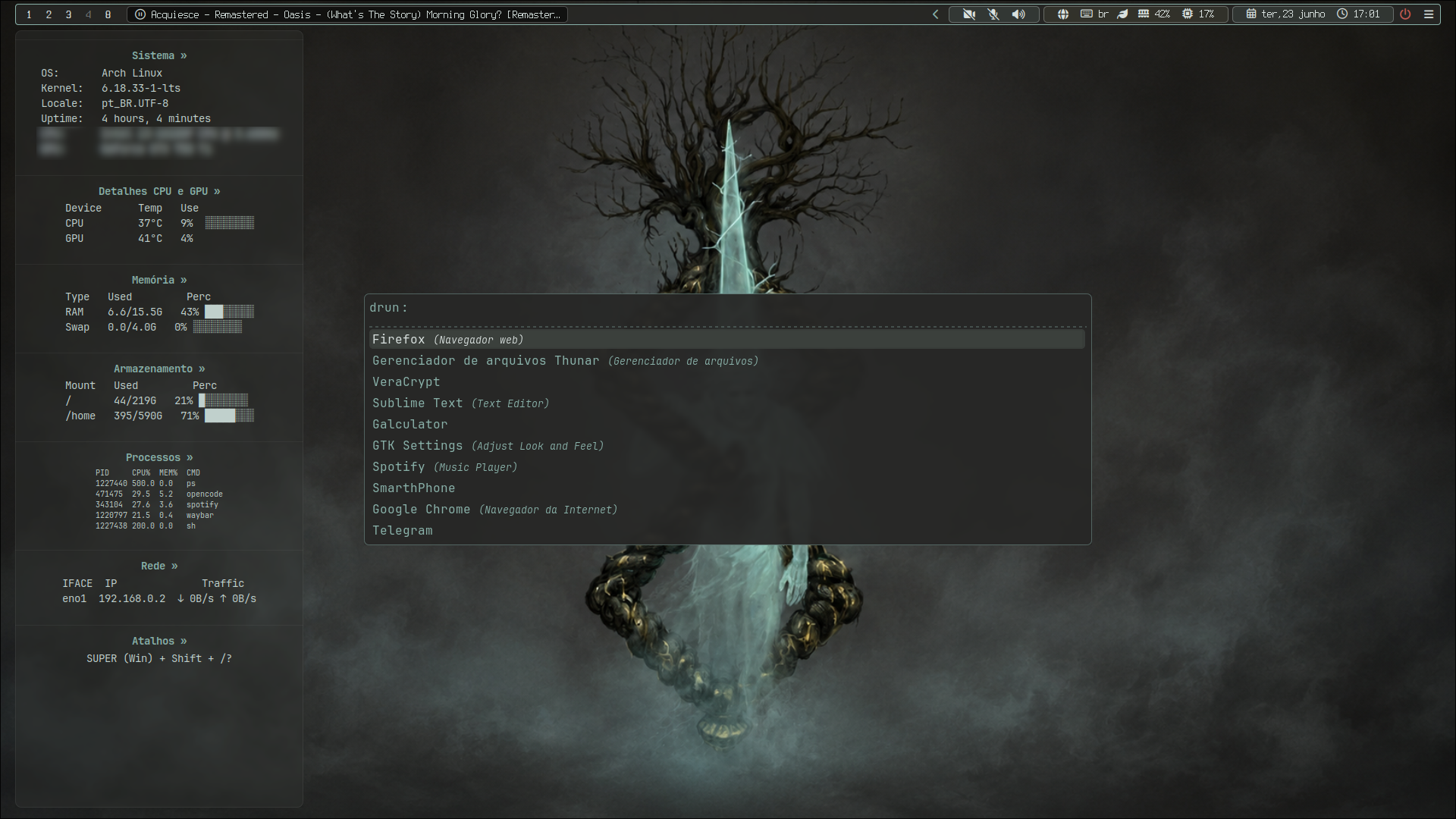Click the waybar process row
This screenshot has width=1456, height=819.
(155, 515)
